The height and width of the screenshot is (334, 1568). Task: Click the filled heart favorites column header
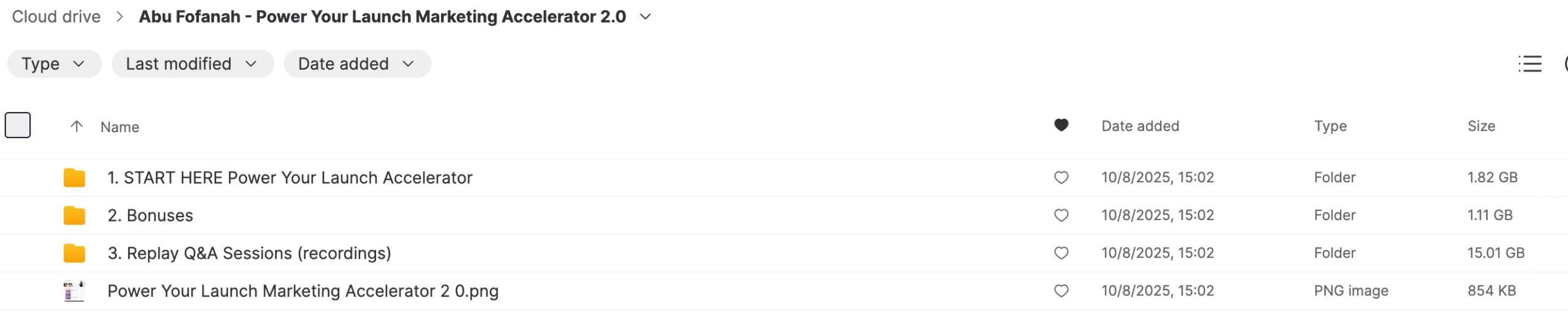click(1061, 125)
